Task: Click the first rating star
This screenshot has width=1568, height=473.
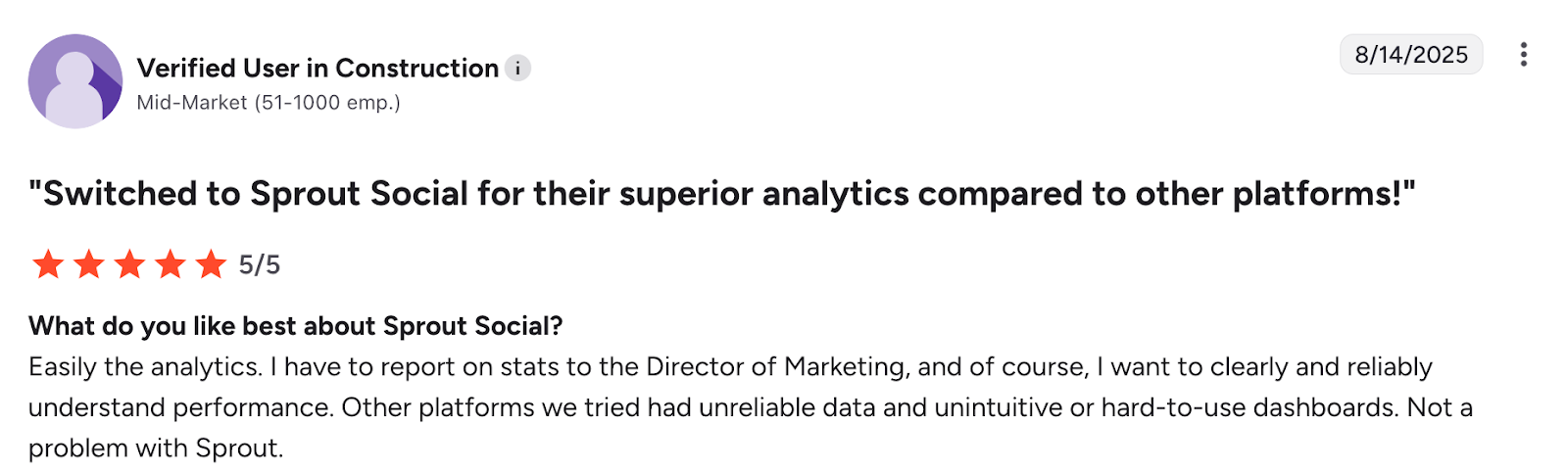Action: coord(48,264)
